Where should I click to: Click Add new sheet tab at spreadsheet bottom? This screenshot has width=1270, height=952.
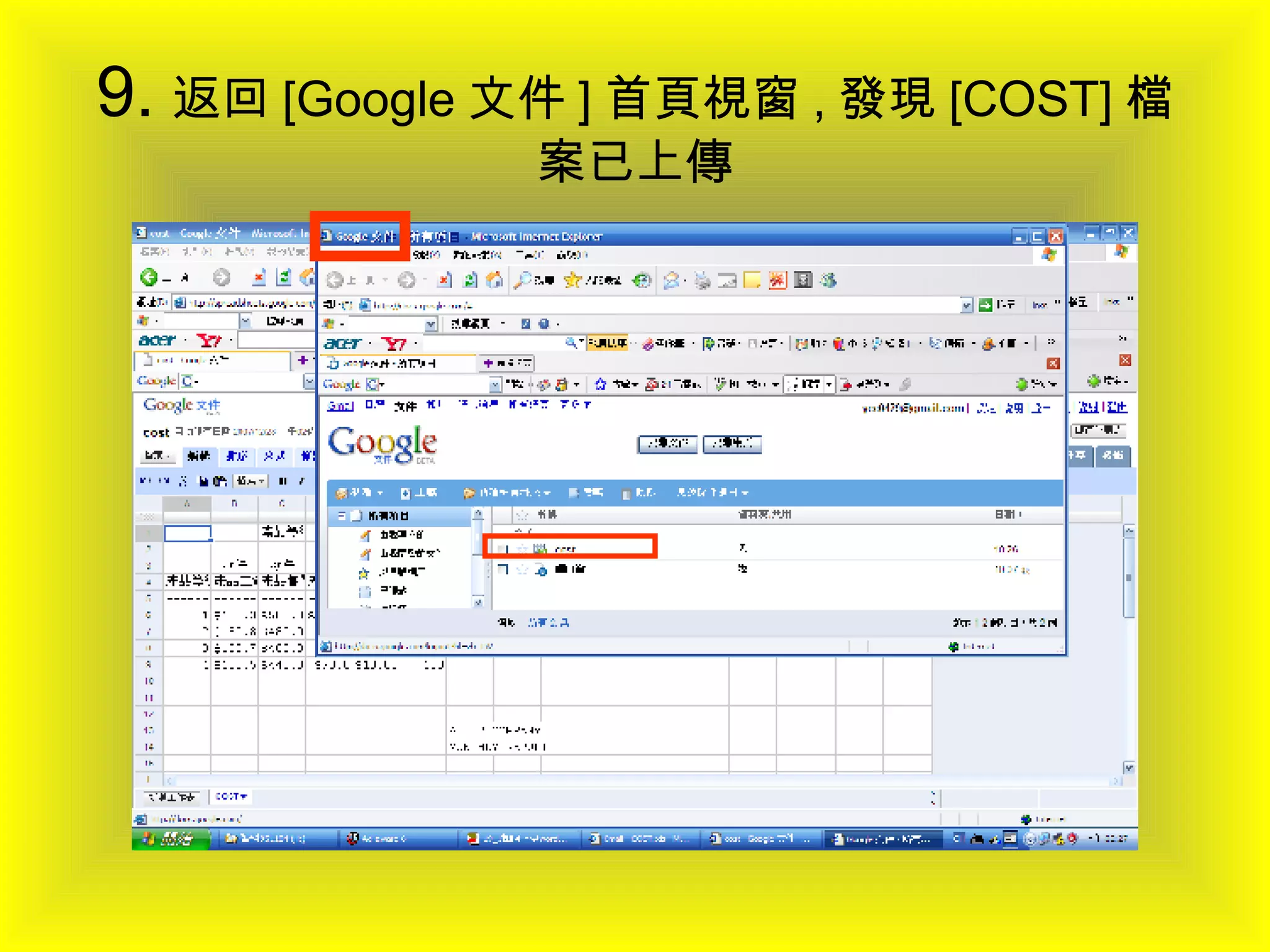click(172, 796)
